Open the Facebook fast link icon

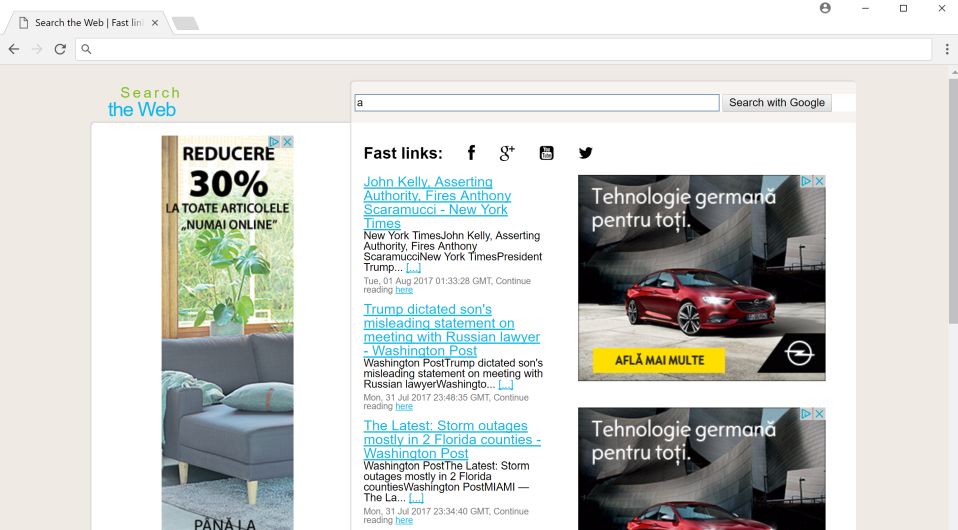point(471,153)
